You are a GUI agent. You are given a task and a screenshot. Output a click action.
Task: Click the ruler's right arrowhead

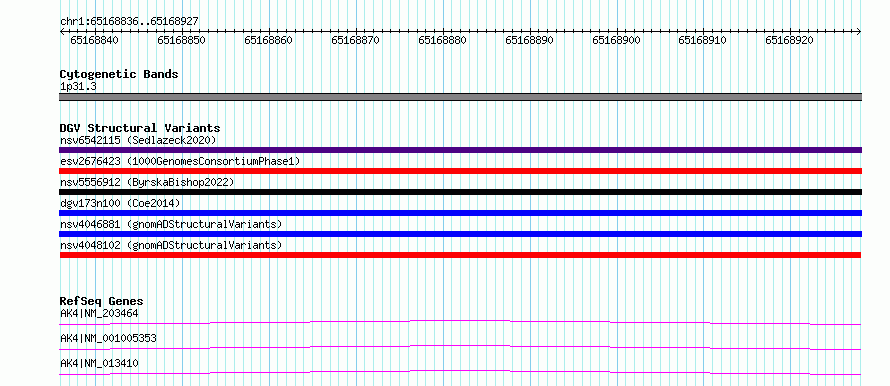click(x=859, y=31)
